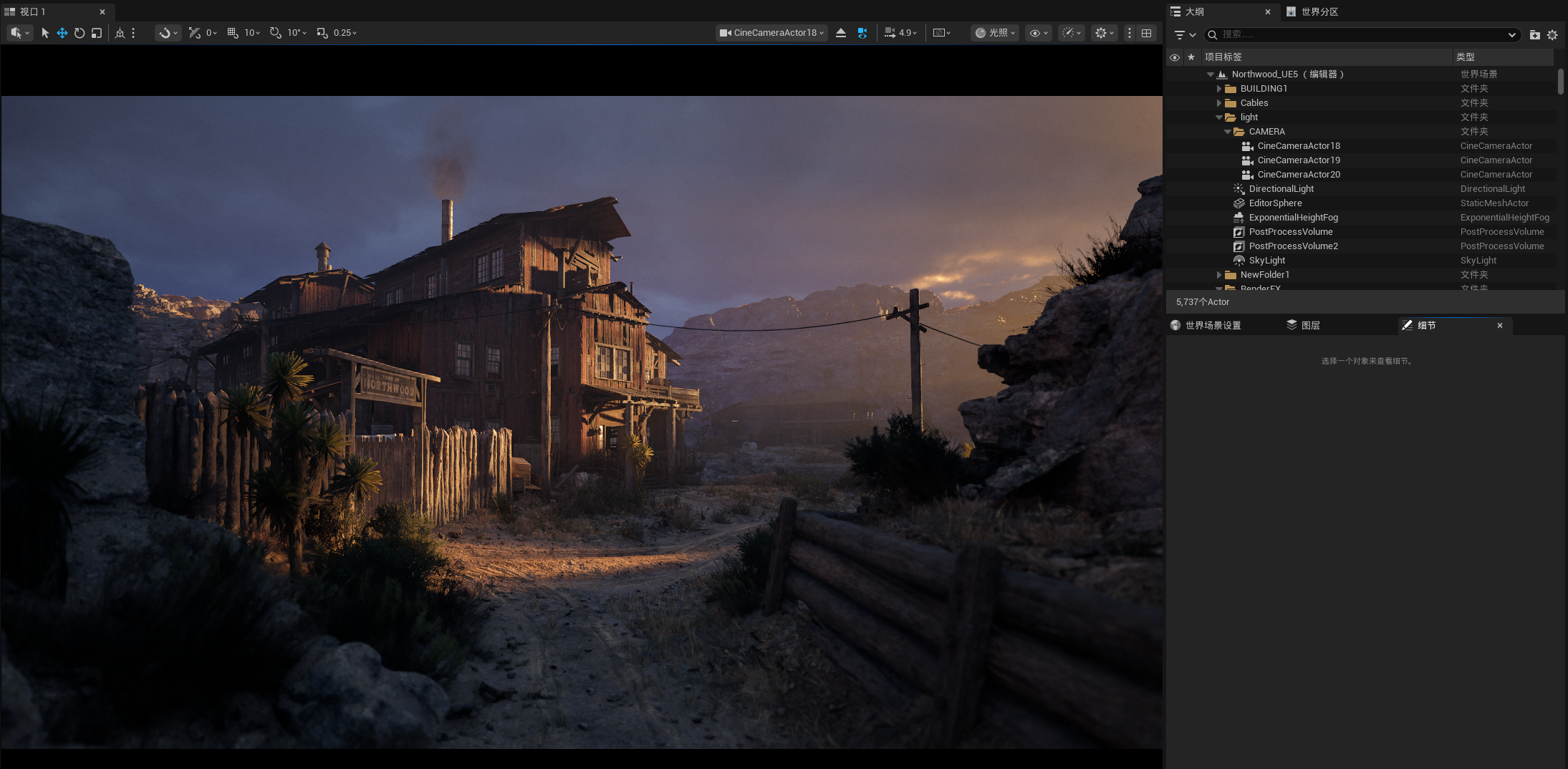Open viewport performance and scalability menu
The height and width of the screenshot is (769, 1568).
1072,33
